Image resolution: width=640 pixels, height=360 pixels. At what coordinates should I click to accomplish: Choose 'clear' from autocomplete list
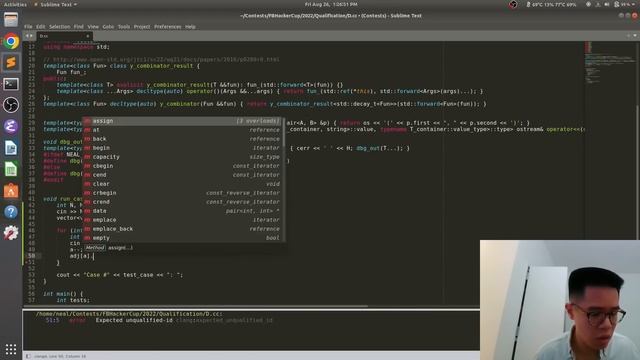pos(183,184)
